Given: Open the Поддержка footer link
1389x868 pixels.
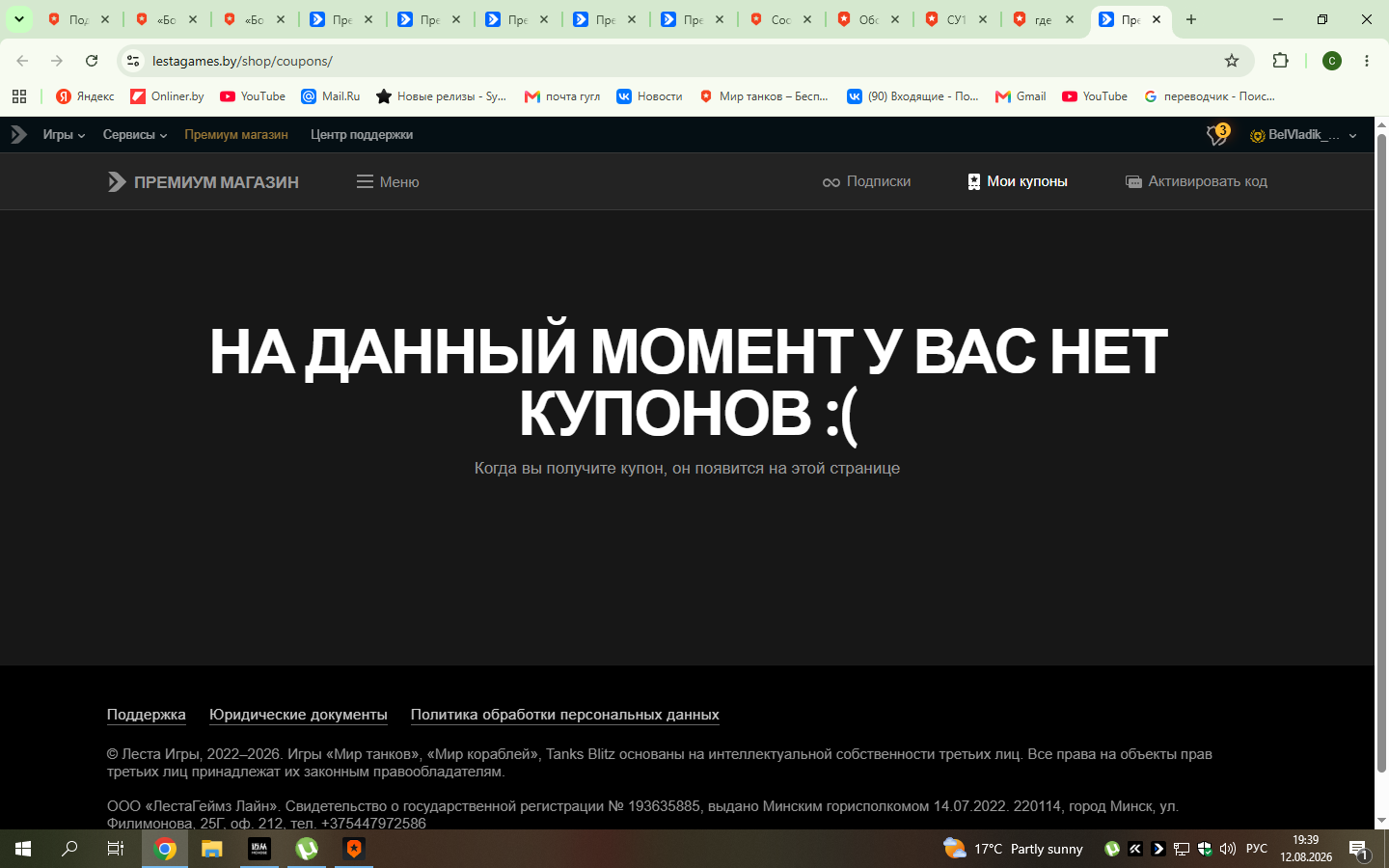Looking at the screenshot, I should [147, 715].
